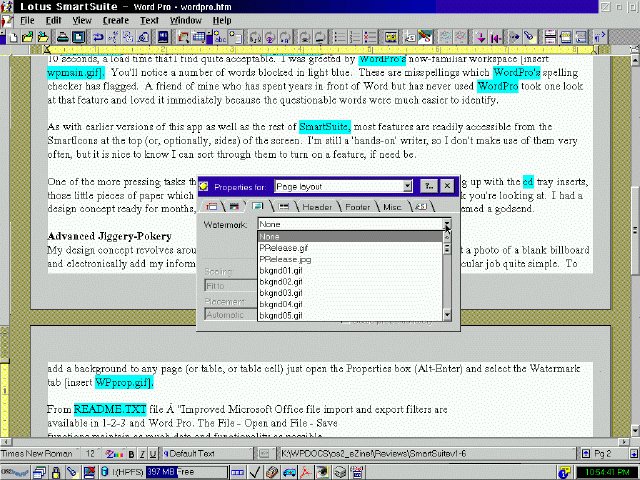Click the Save document folder icon

[43, 38]
